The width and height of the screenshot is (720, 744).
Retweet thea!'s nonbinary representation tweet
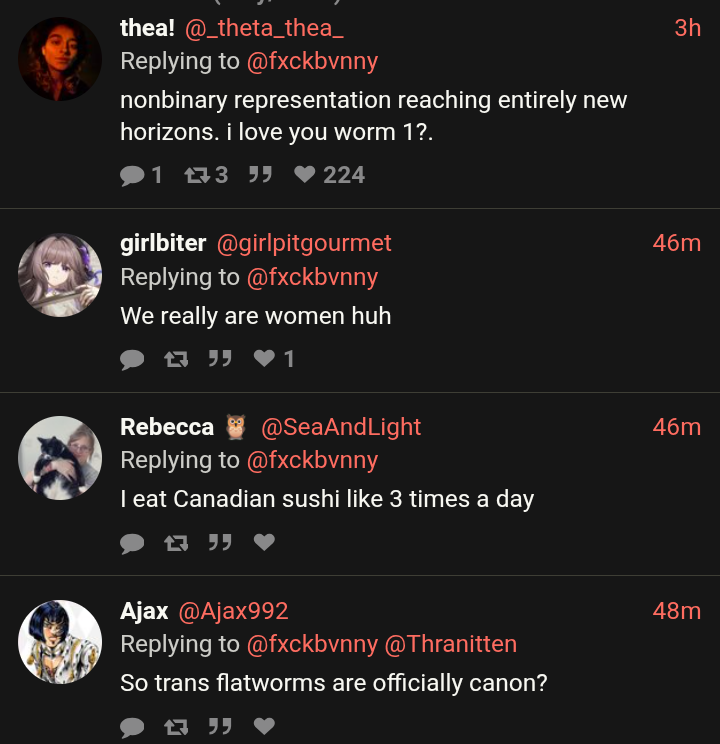click(196, 175)
